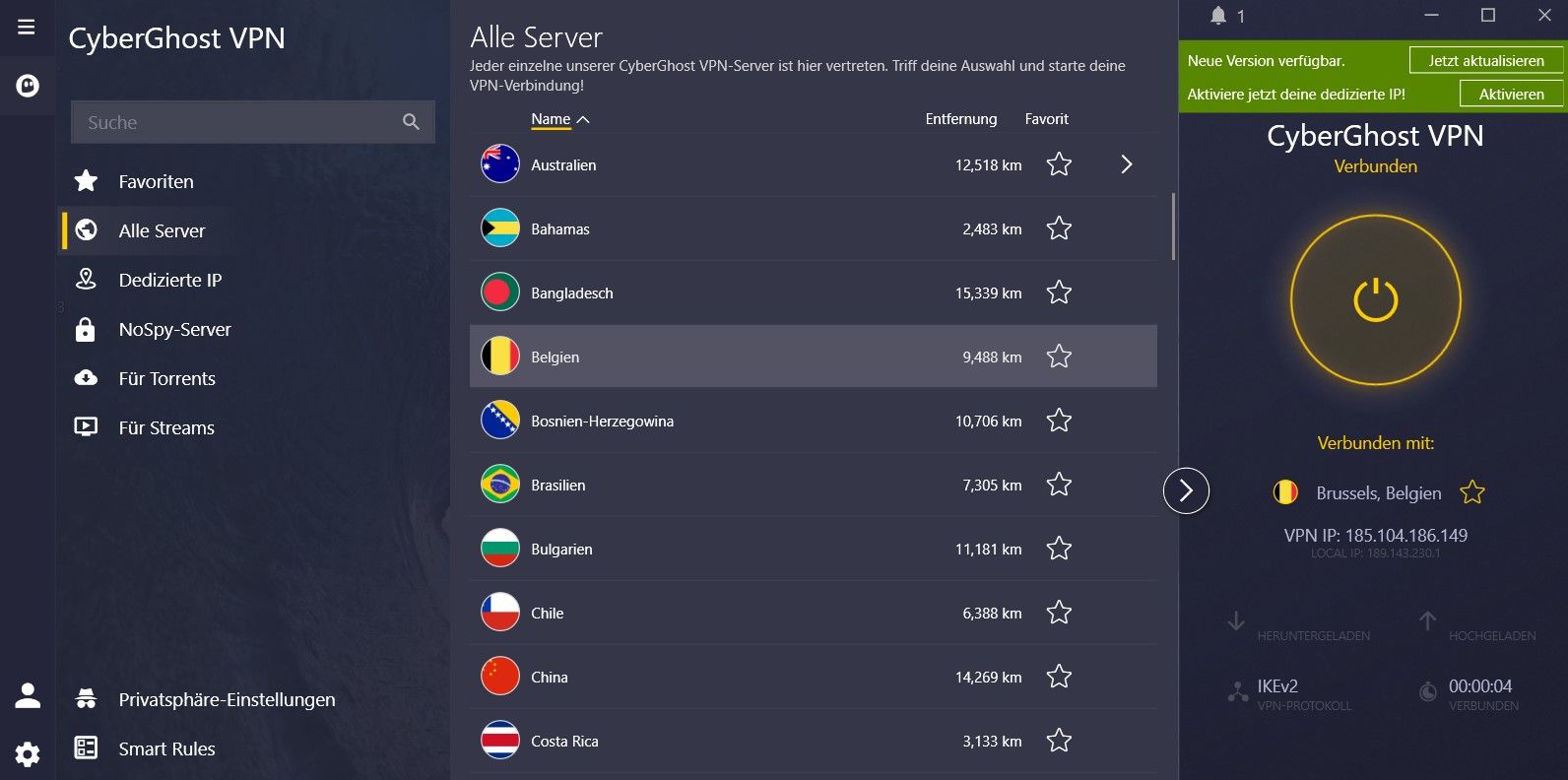This screenshot has height=780, width=1568.
Task: Mark Bulgarien as favorite
Action: point(1059,549)
